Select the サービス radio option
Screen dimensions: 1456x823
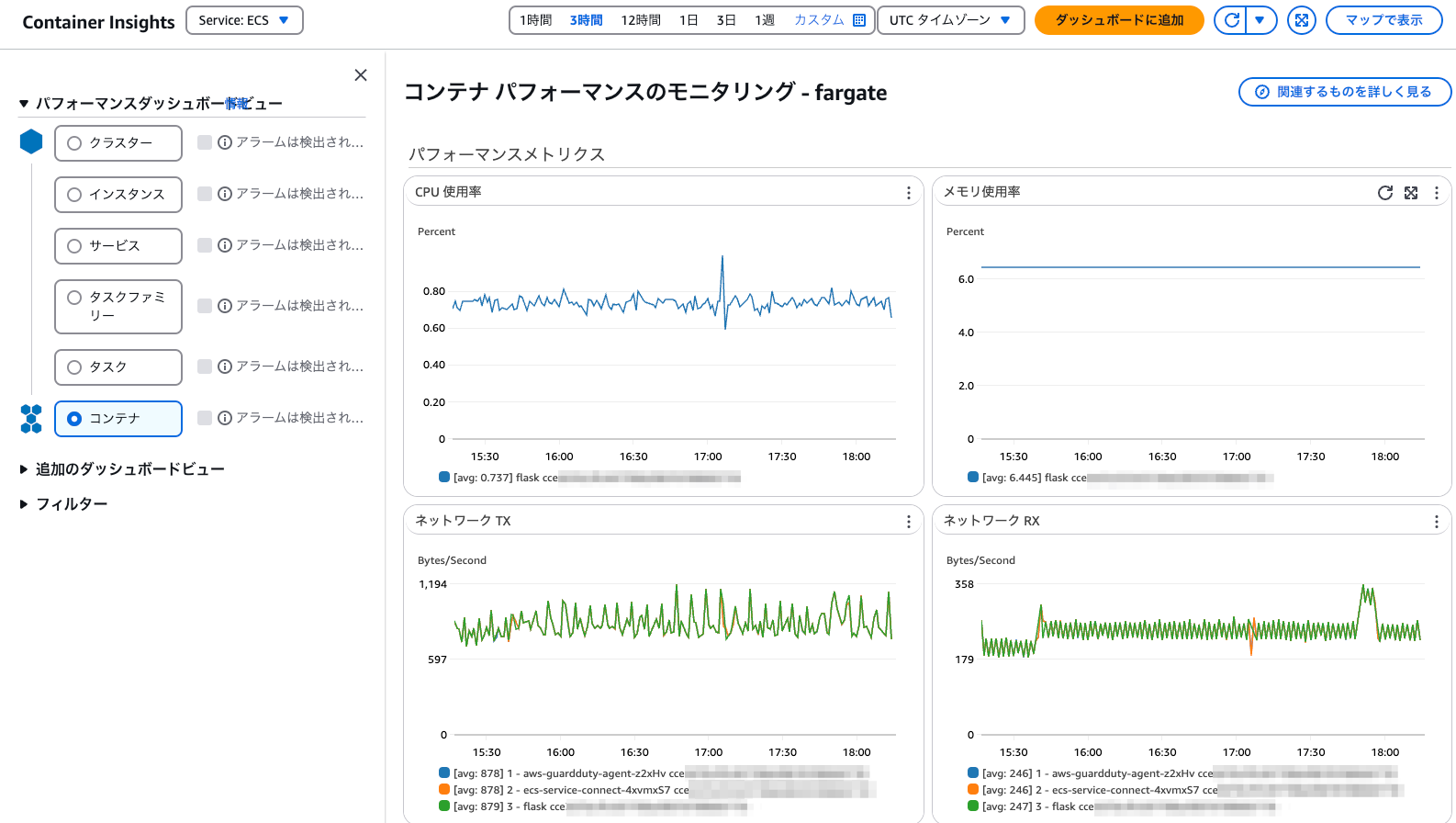74,246
